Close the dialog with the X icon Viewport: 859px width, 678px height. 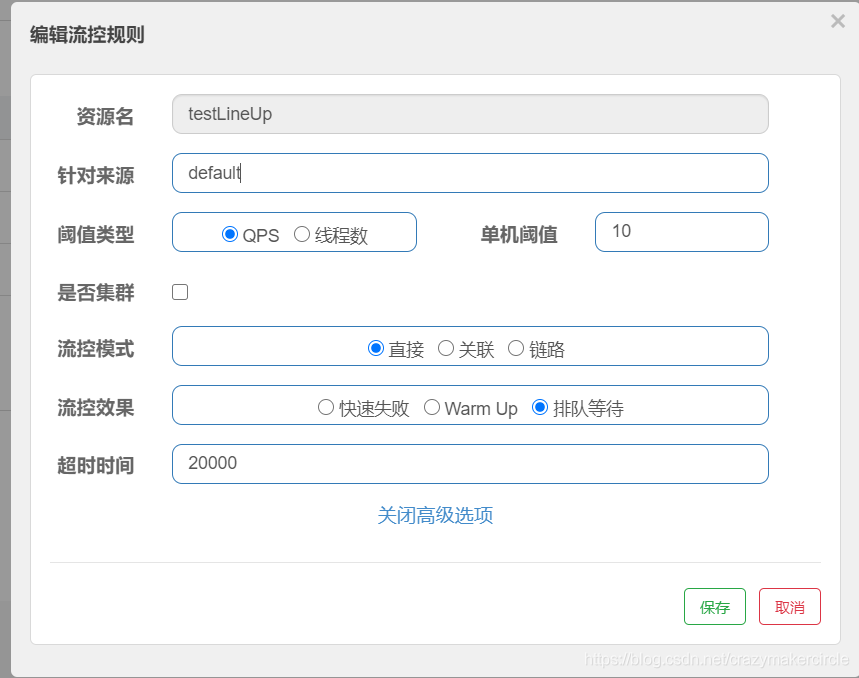(836, 20)
